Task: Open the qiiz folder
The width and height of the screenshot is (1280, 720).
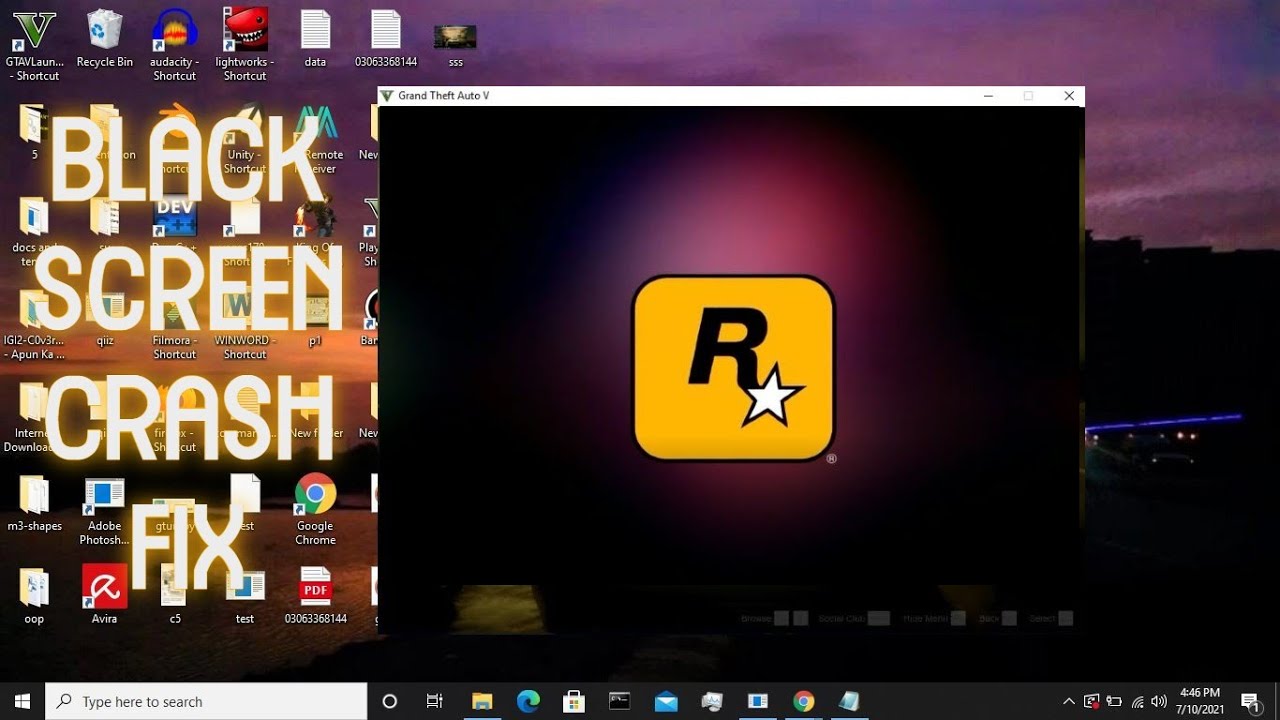Action: [x=104, y=318]
